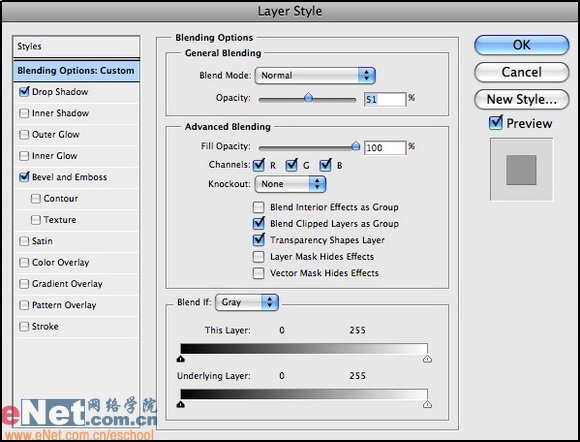Click This Layer white slider triangle
The width and height of the screenshot is (580, 442).
pyautogui.click(x=427, y=359)
